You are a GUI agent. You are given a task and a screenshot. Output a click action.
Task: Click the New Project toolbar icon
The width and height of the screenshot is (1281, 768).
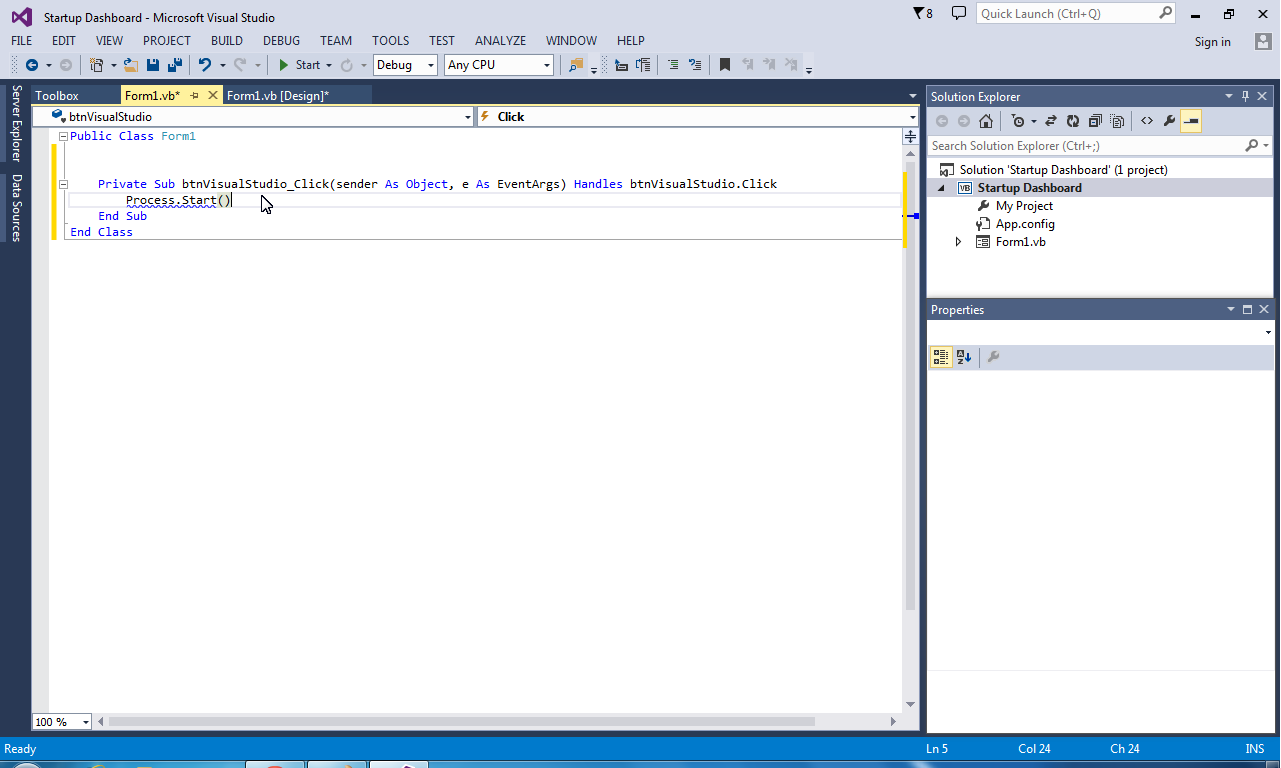96,65
